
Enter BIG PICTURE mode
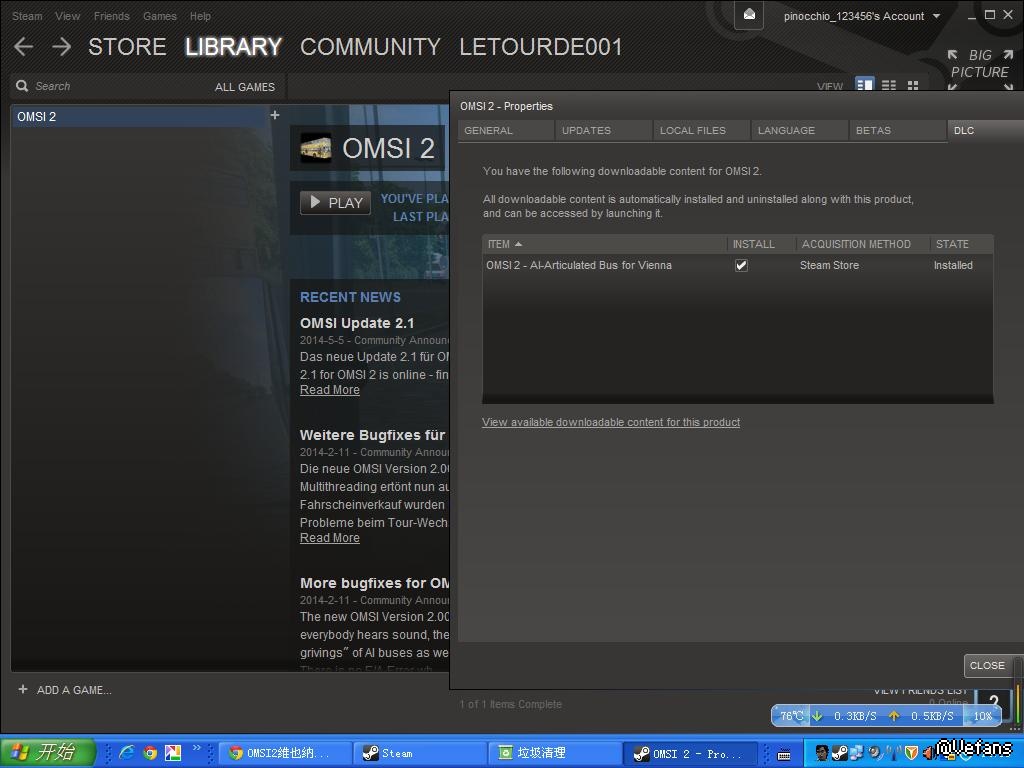[980, 64]
